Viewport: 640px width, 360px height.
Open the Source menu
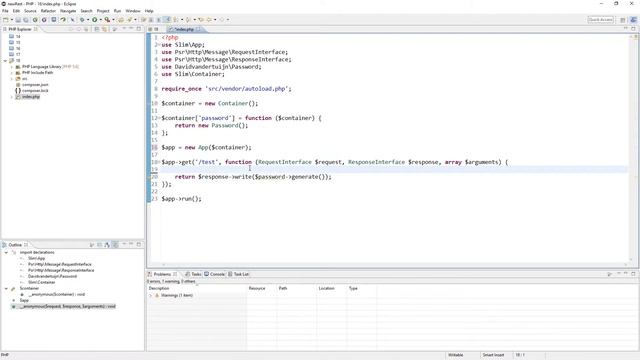click(30, 11)
